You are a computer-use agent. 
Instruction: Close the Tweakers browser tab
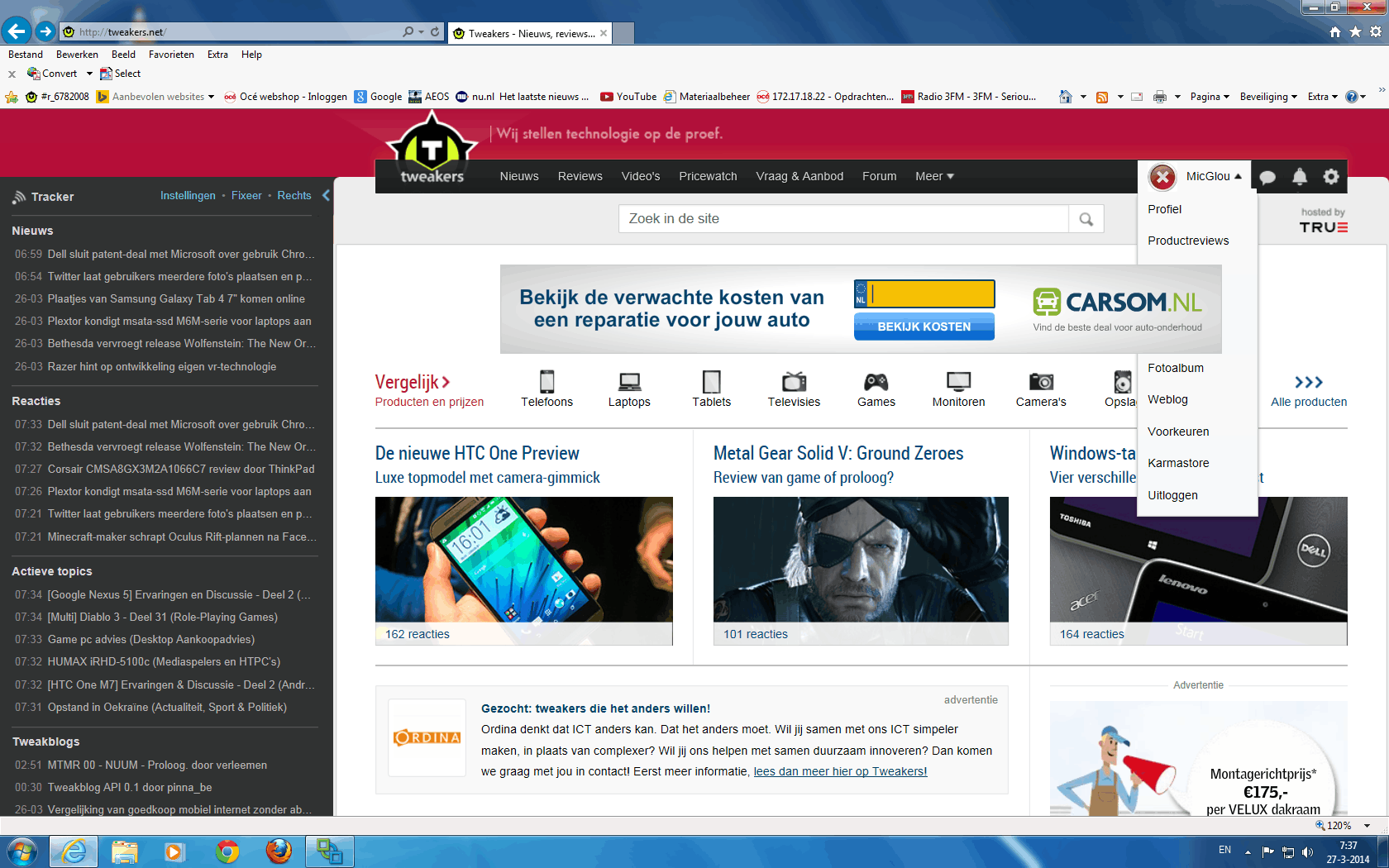coord(604,33)
